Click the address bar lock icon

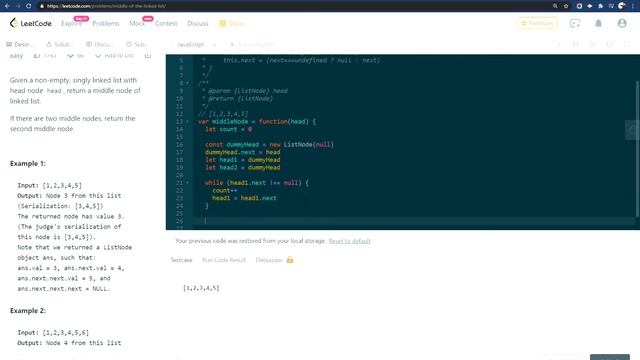42,6
